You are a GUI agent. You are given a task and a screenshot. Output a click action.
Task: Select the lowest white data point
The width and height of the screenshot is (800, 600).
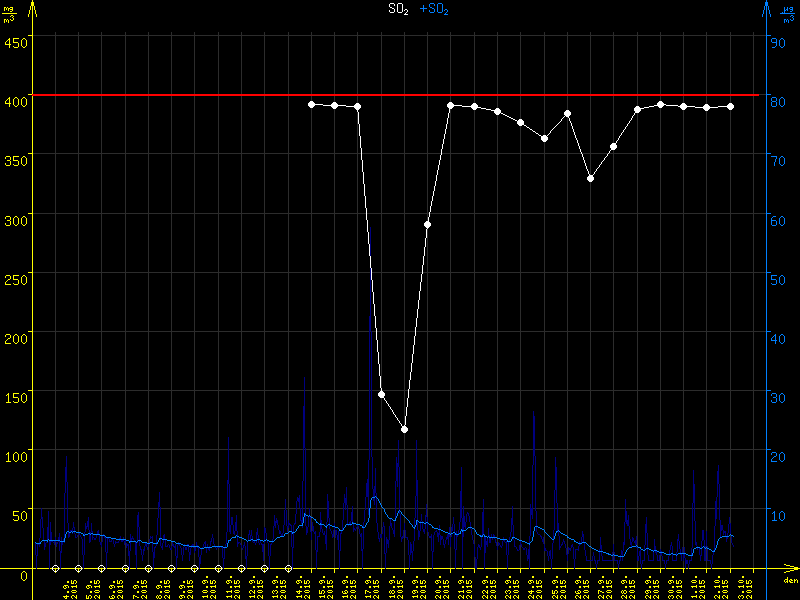click(404, 429)
